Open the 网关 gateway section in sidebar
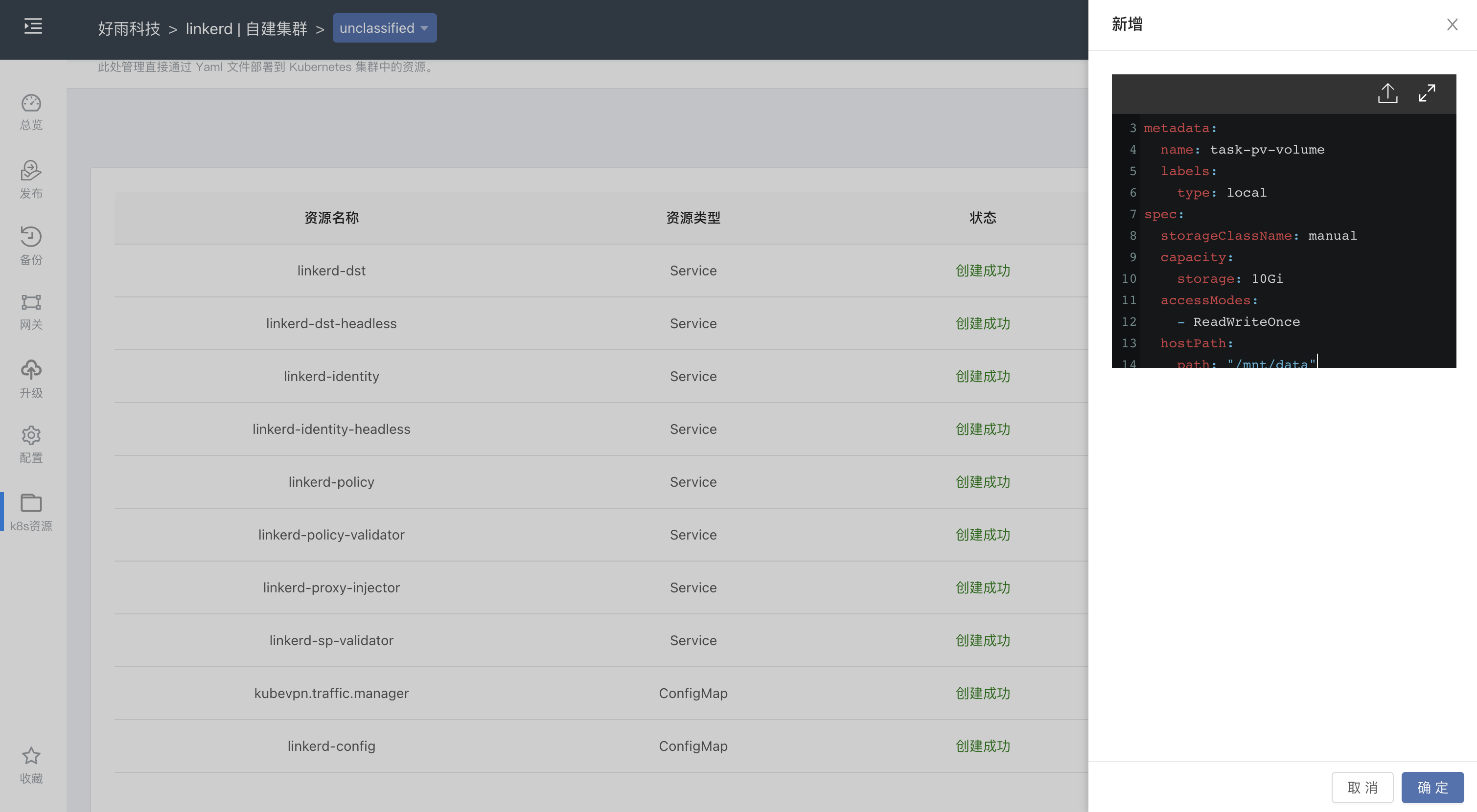The height and width of the screenshot is (812, 1477). point(31,311)
